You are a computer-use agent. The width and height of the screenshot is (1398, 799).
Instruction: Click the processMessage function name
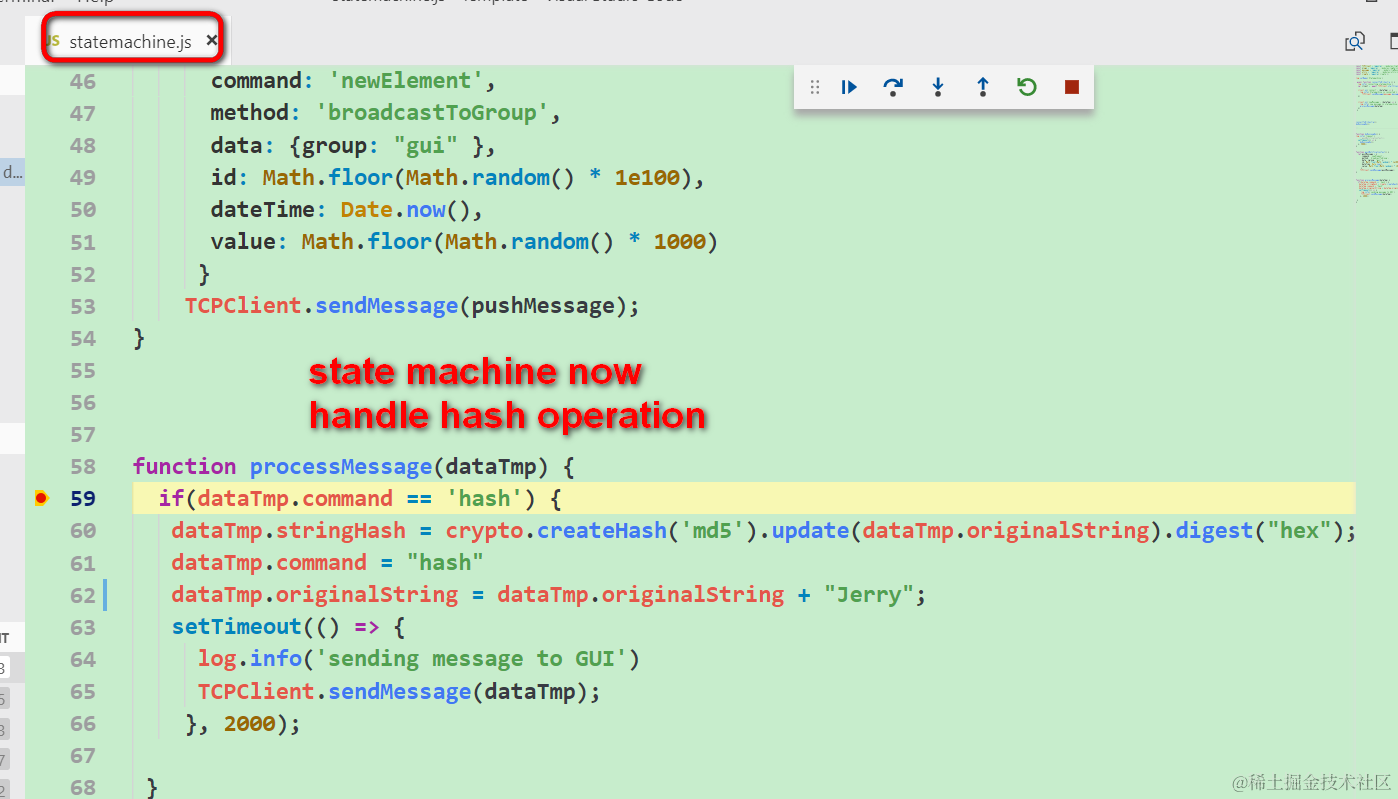[x=341, y=466]
